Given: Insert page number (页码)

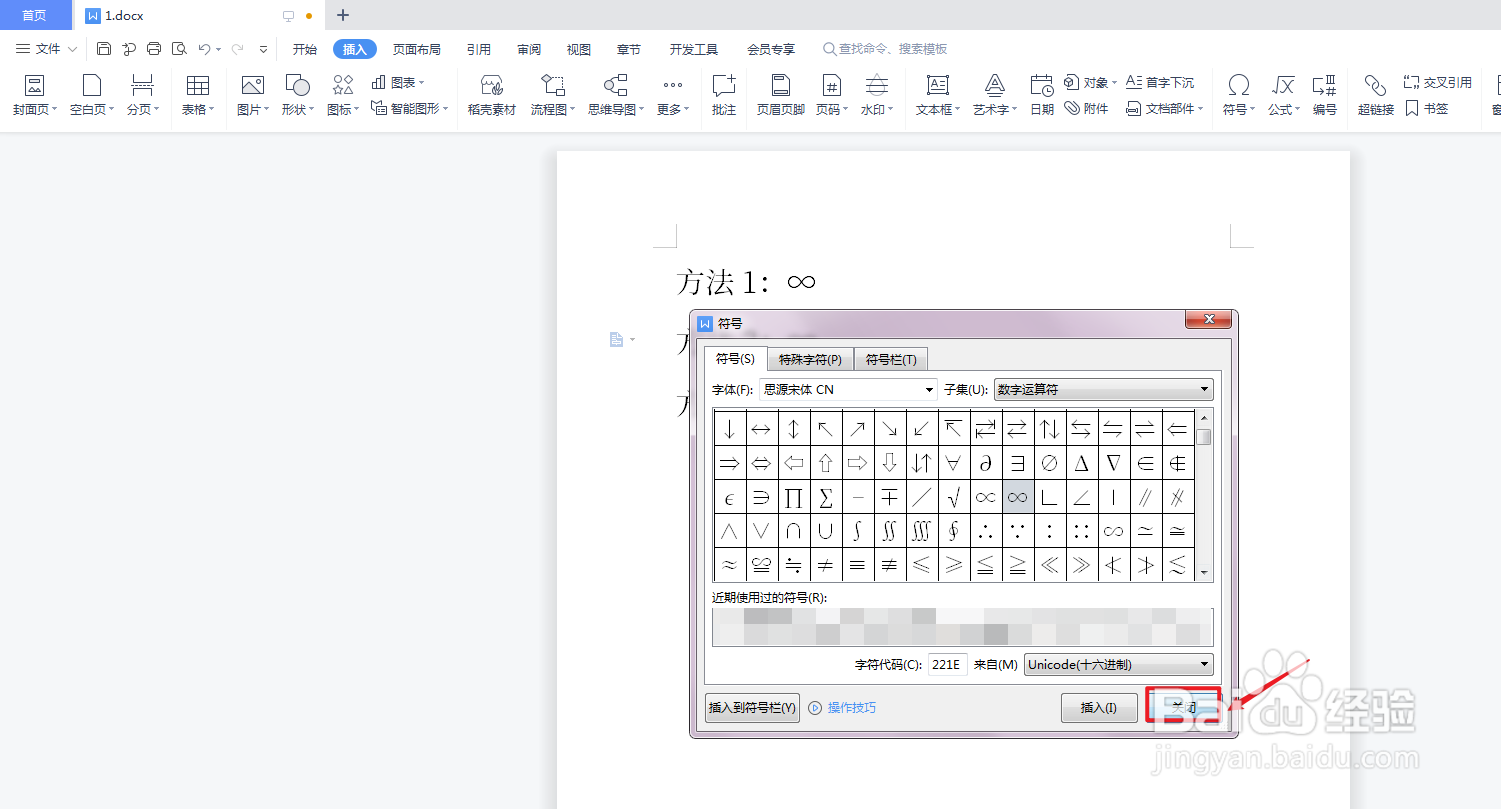Looking at the screenshot, I should pos(831,96).
